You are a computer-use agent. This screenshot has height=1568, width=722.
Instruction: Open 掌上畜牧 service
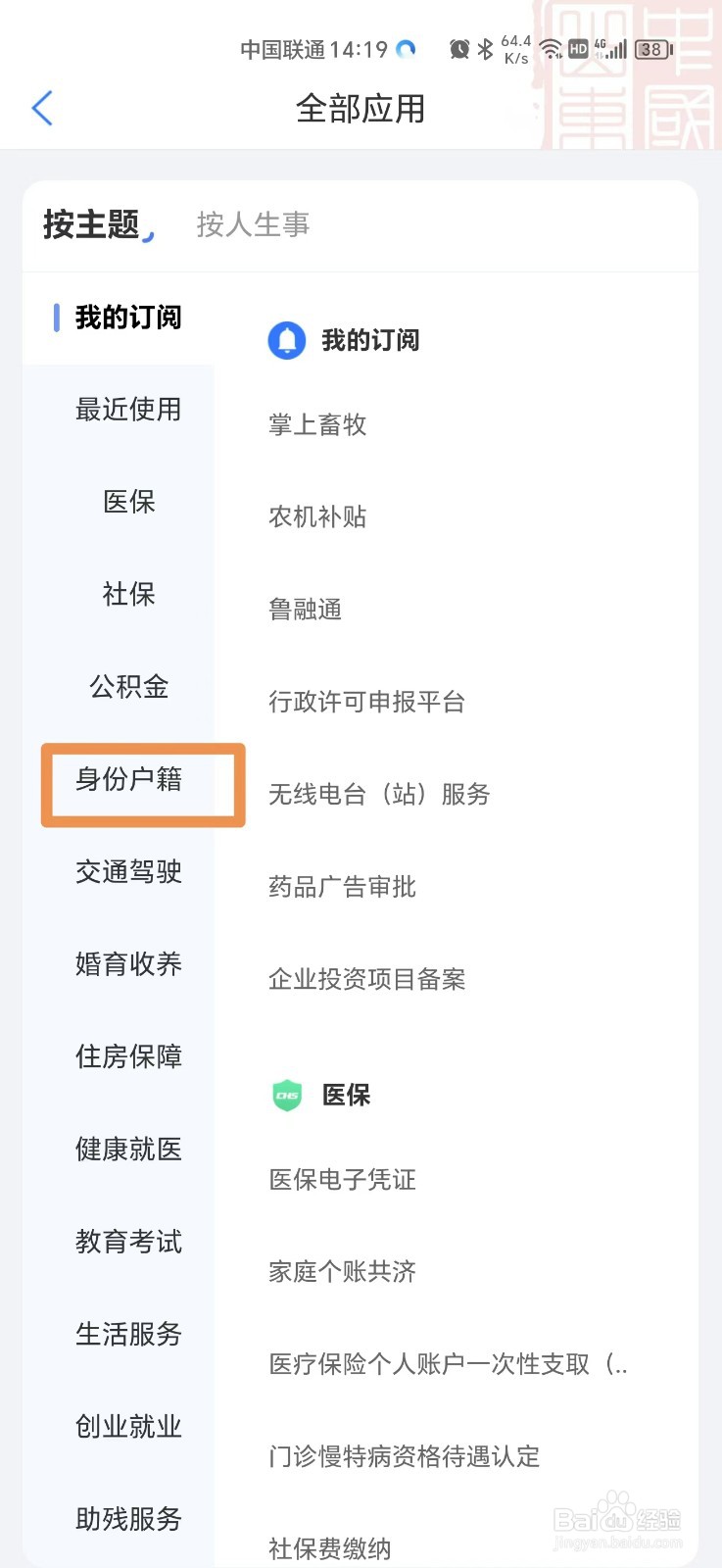pyautogui.click(x=317, y=424)
